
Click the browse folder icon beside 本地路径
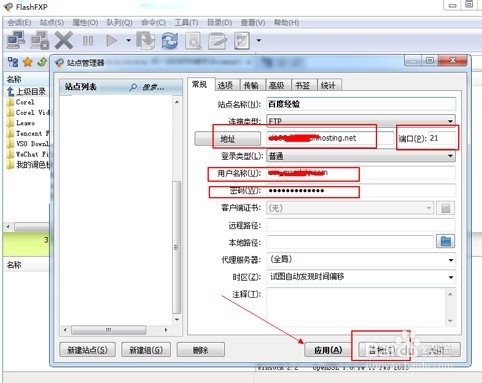click(446, 241)
